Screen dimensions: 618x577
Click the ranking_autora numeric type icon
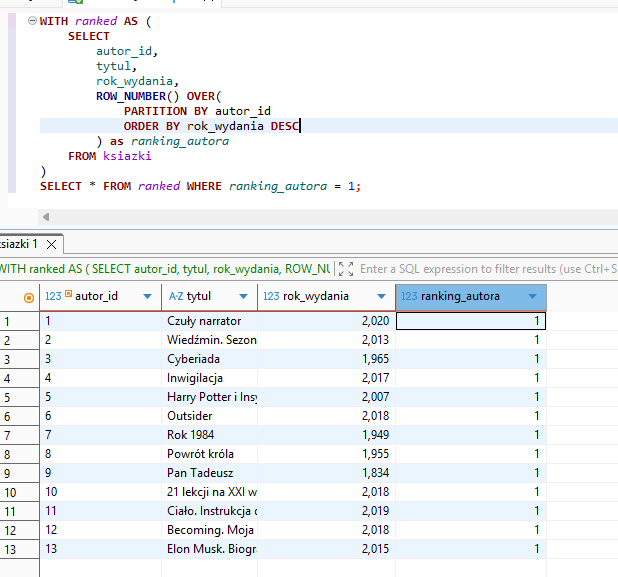click(408, 297)
